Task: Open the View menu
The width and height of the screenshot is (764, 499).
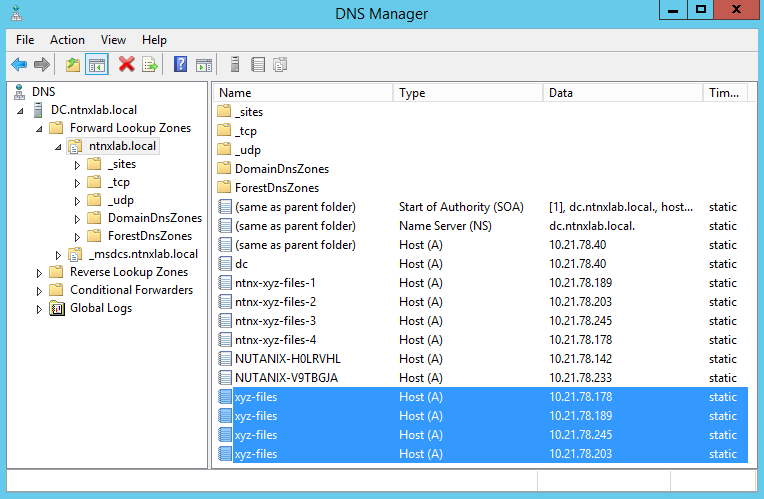Action: (x=113, y=40)
